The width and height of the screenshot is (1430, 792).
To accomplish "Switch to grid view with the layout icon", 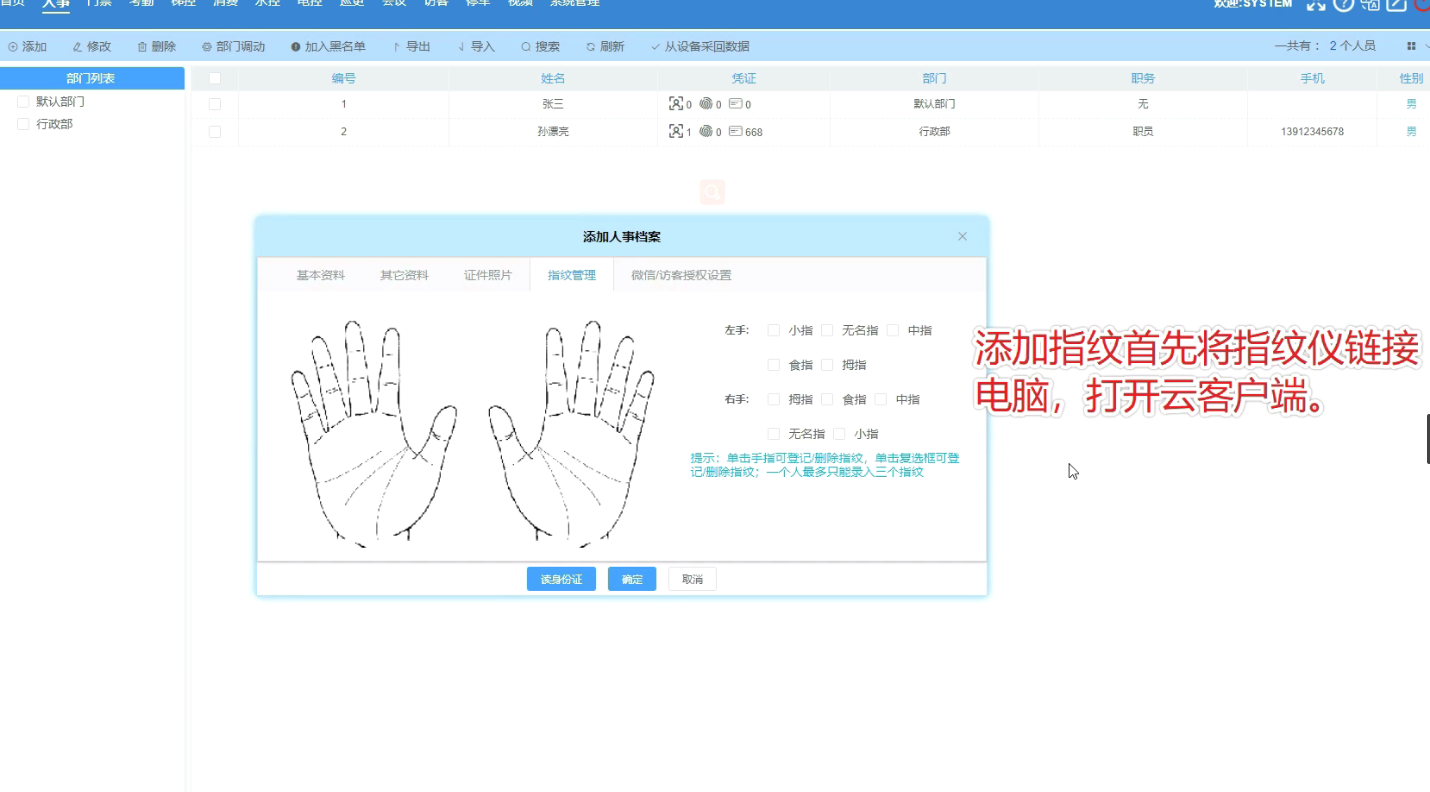I will (1411, 46).
